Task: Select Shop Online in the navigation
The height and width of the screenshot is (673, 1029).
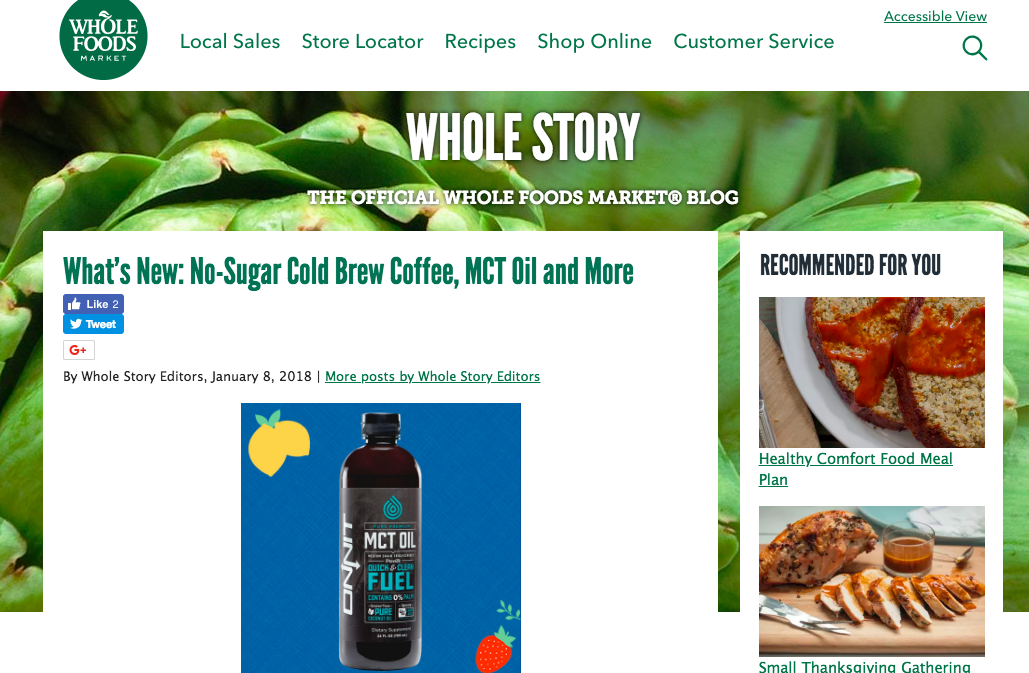Action: [x=595, y=41]
